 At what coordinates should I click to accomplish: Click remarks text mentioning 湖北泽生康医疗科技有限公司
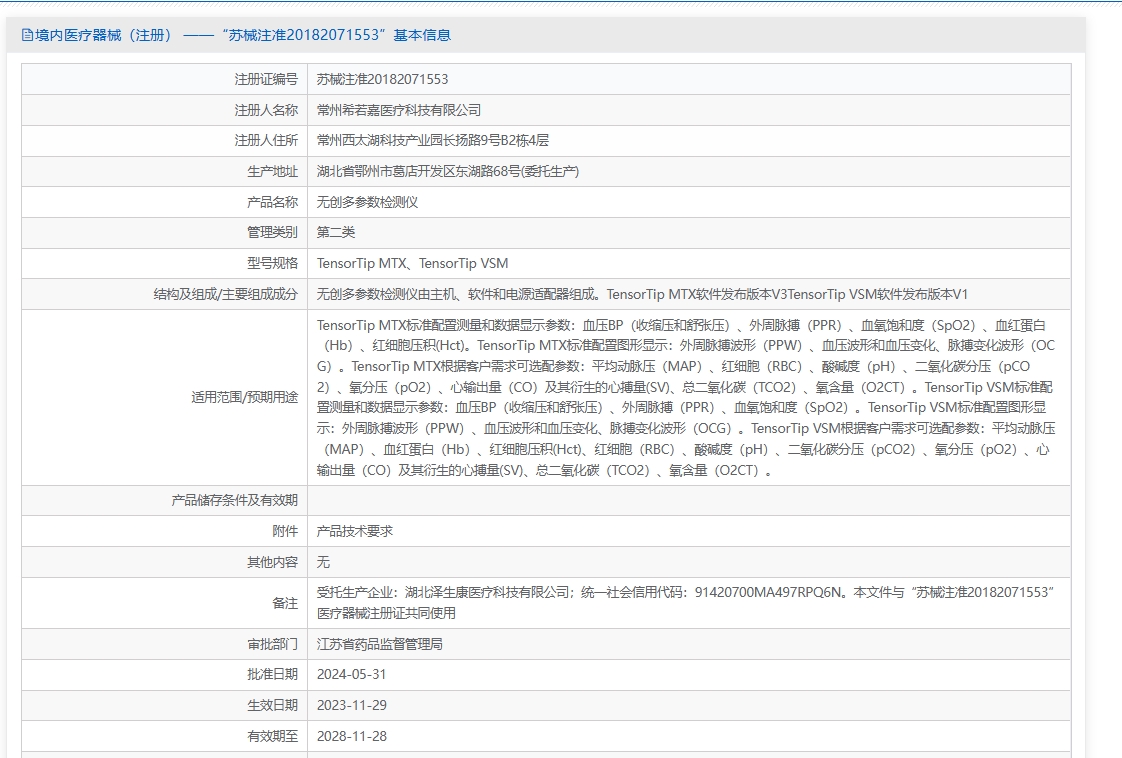coord(685,603)
